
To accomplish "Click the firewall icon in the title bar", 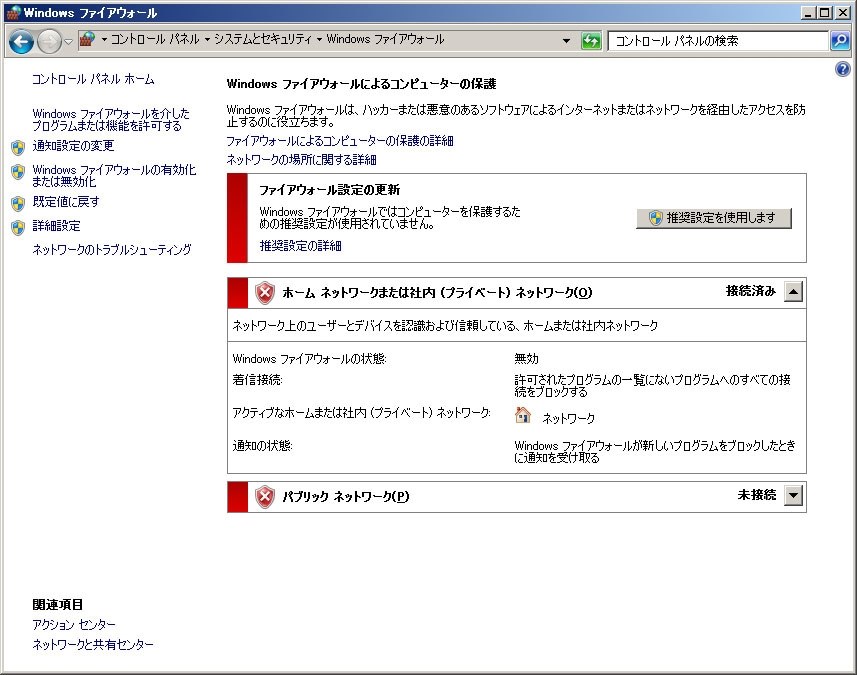I will tap(13, 13).
